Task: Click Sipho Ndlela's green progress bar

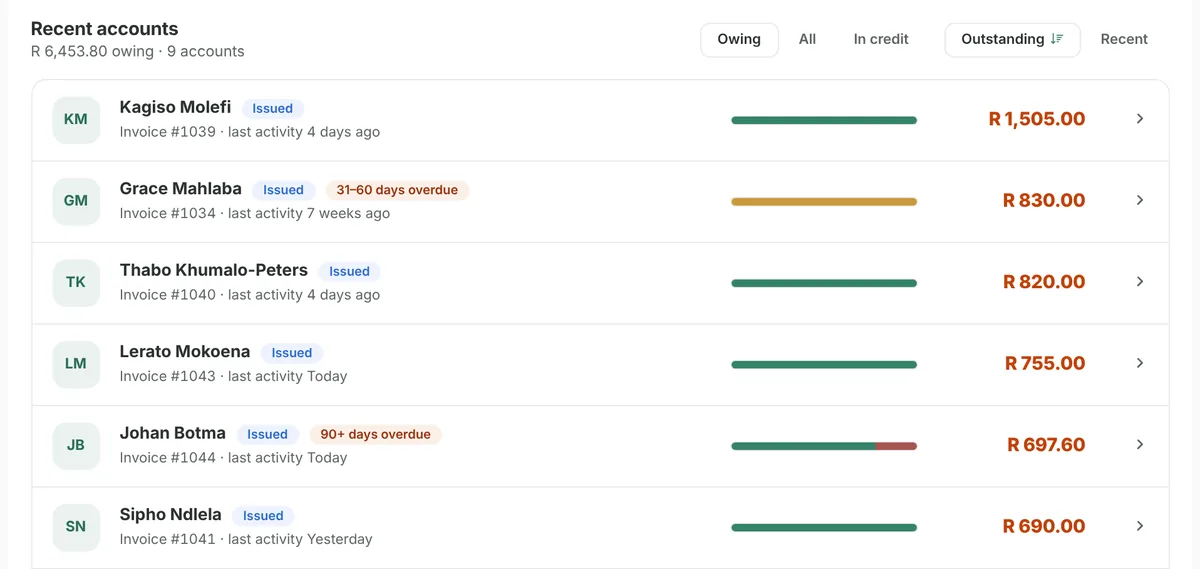Action: [824, 528]
